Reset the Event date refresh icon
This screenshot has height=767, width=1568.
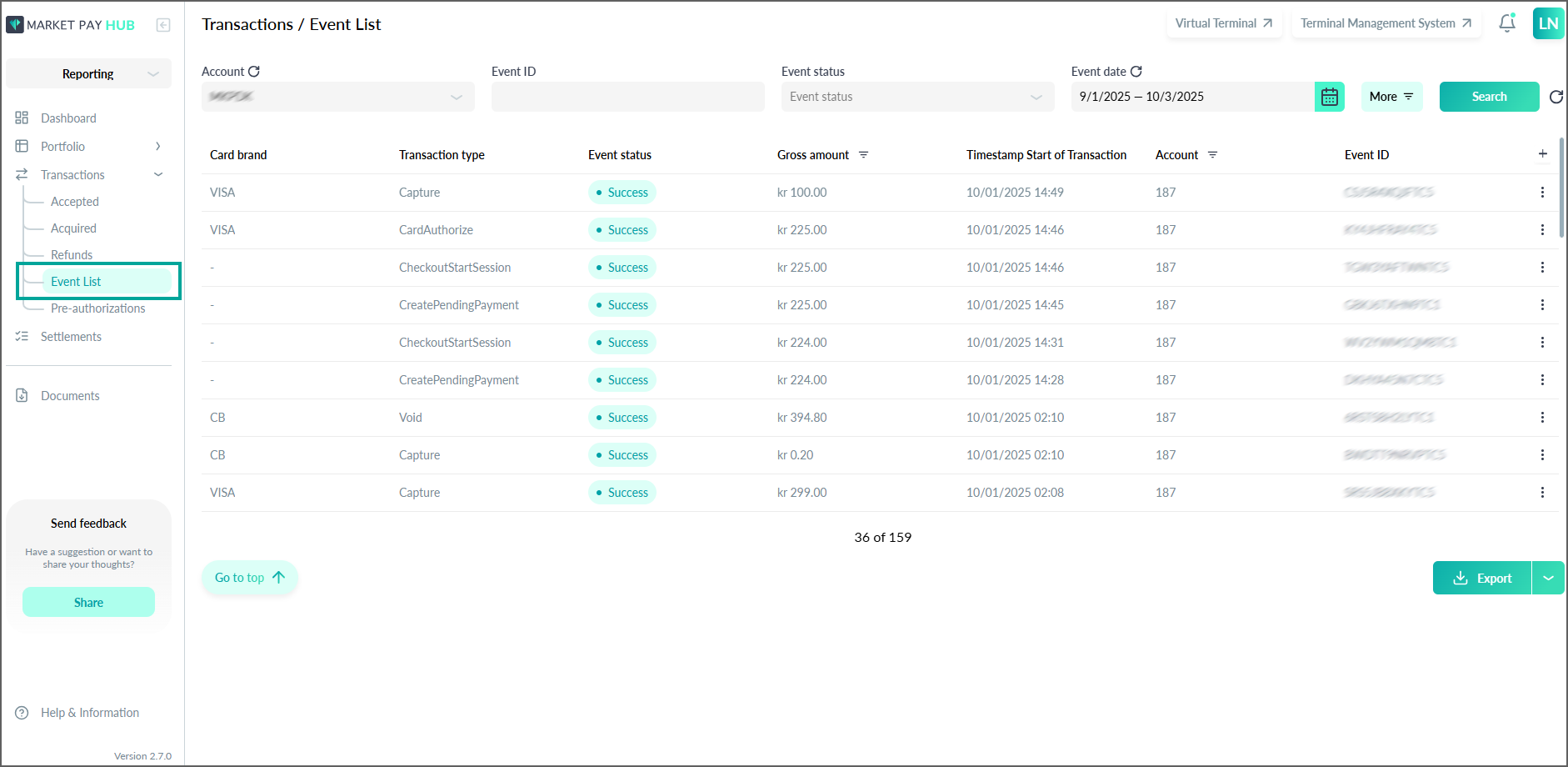pos(1136,72)
